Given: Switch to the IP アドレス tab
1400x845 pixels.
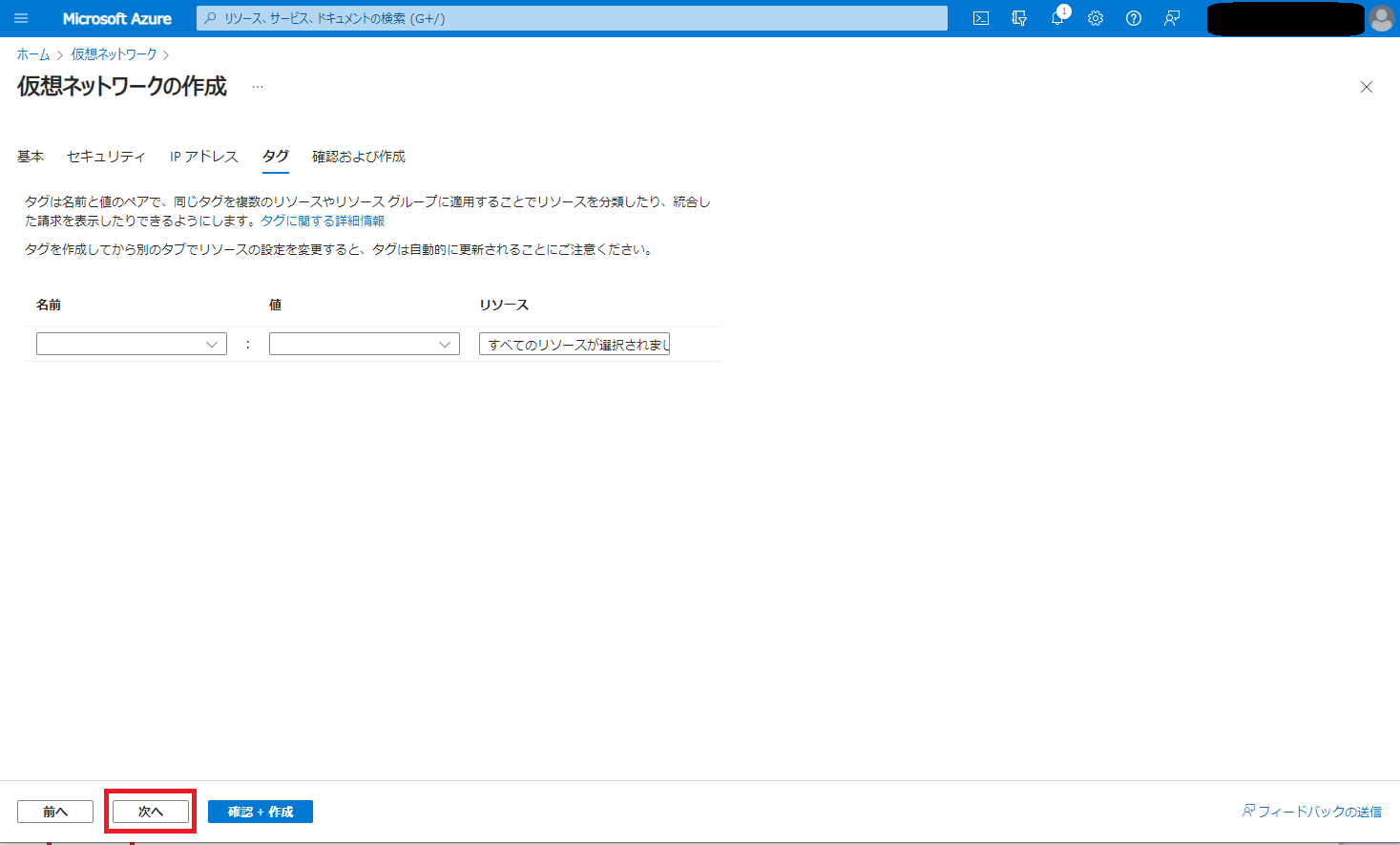Looking at the screenshot, I should coord(204,157).
